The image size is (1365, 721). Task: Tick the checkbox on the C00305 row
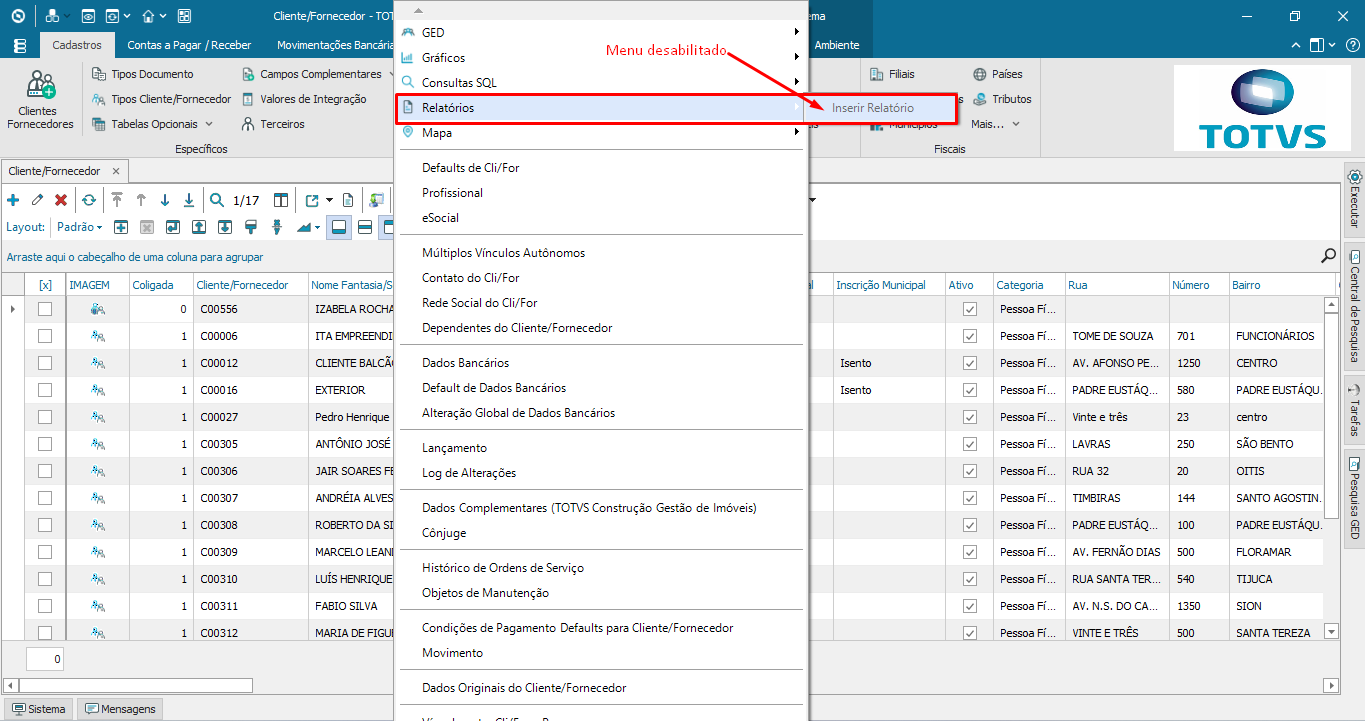click(45, 443)
